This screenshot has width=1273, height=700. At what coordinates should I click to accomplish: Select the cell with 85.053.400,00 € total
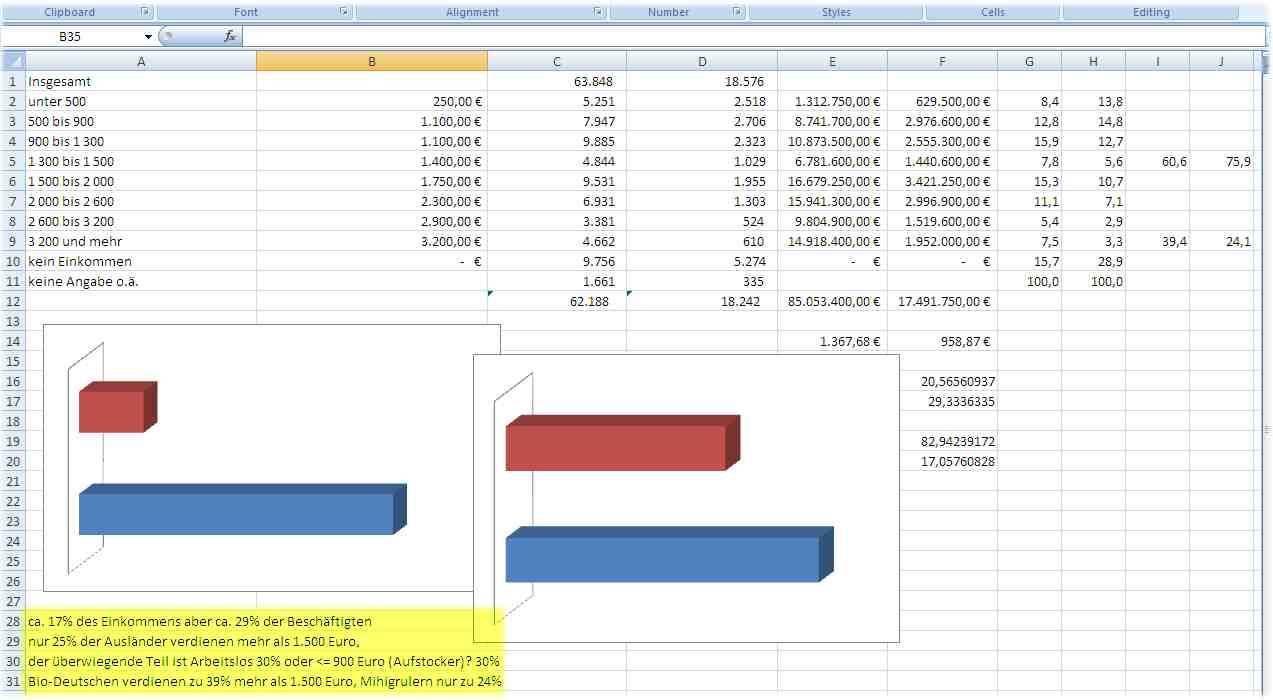pyautogui.click(x=832, y=301)
